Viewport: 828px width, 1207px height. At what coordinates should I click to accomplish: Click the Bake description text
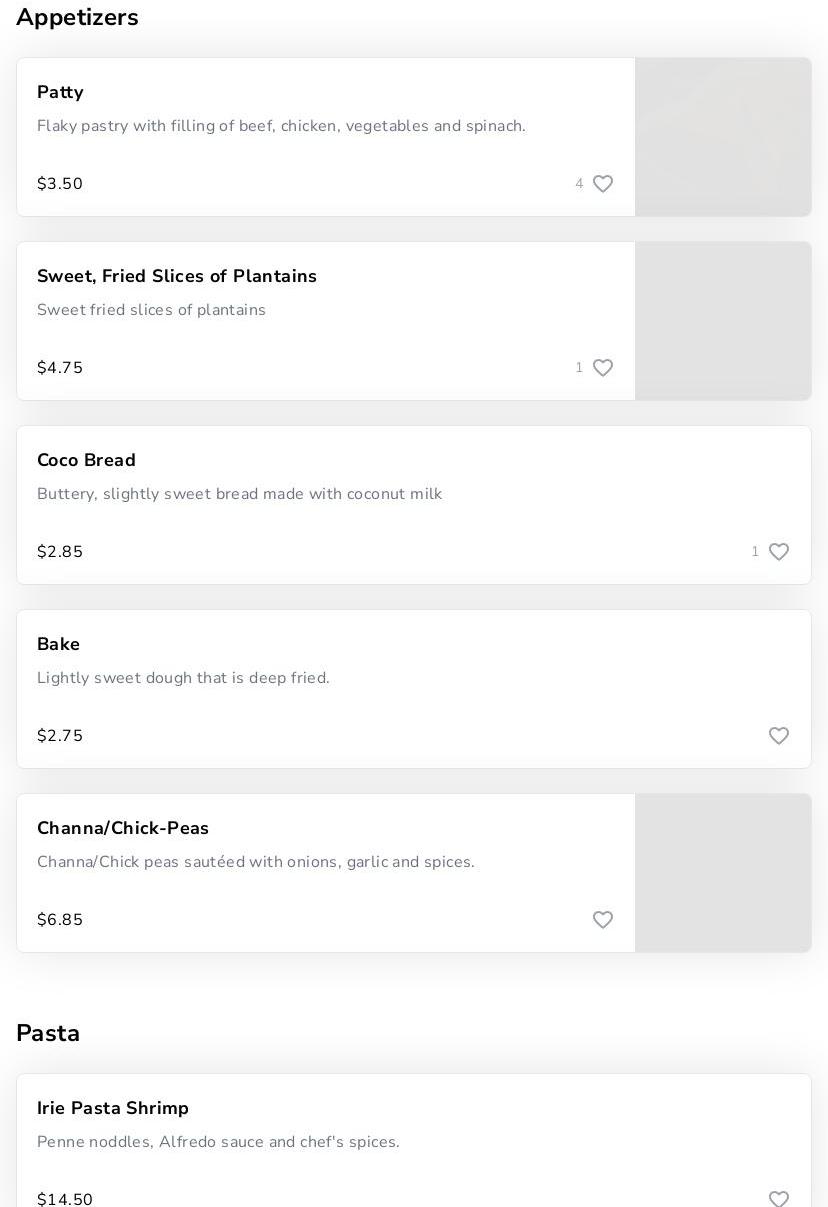point(183,678)
